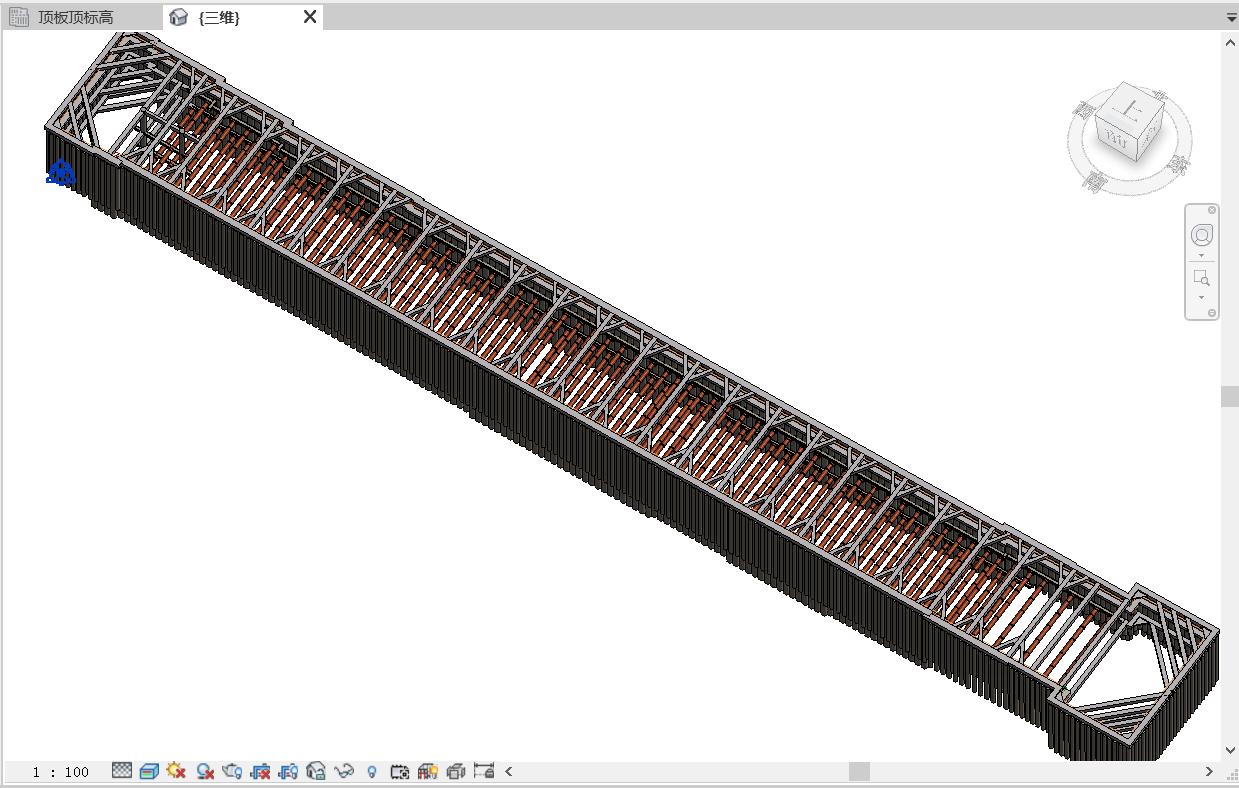This screenshot has height=788, width=1239.
Task: Toggle Reveal Hidden Elements lightbulb icon
Action: point(372,772)
